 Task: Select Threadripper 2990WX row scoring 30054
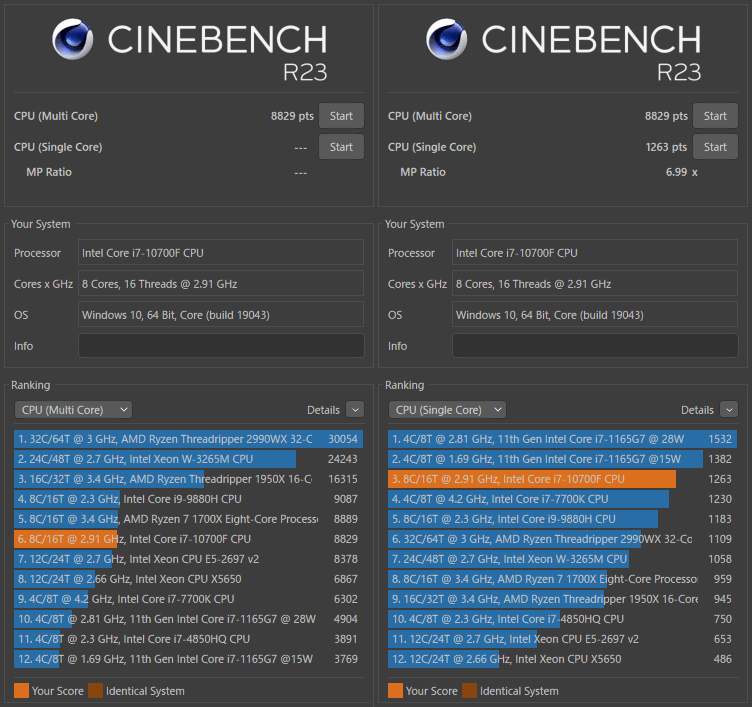click(x=188, y=439)
